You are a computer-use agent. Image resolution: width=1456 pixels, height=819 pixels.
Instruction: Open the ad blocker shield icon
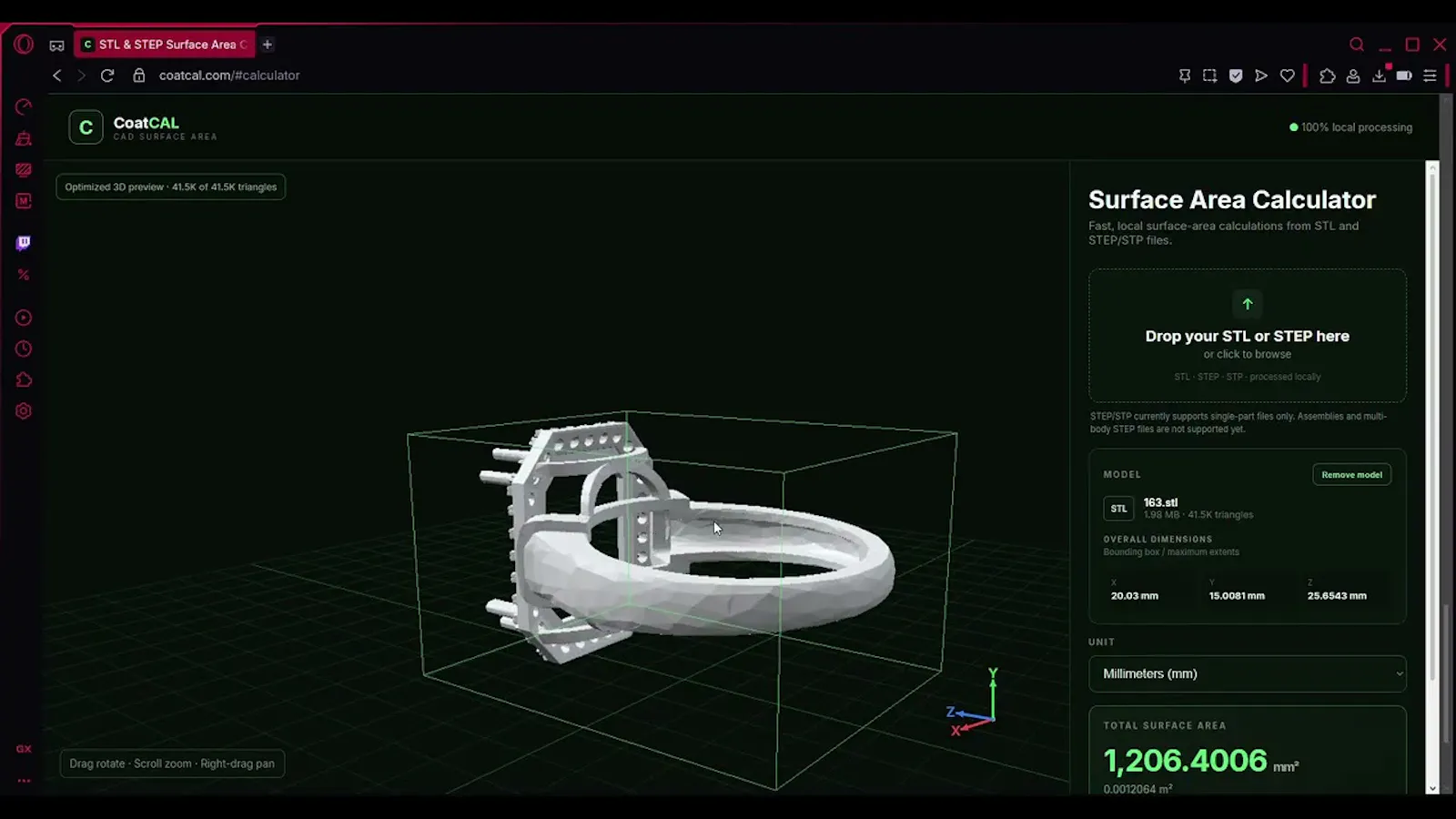[1235, 76]
